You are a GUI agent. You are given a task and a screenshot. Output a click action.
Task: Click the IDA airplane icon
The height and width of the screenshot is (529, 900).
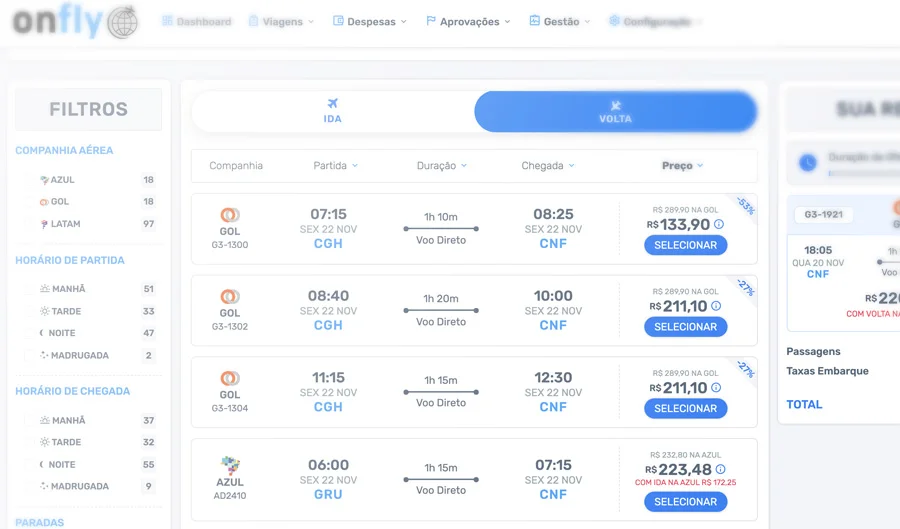pyautogui.click(x=332, y=103)
